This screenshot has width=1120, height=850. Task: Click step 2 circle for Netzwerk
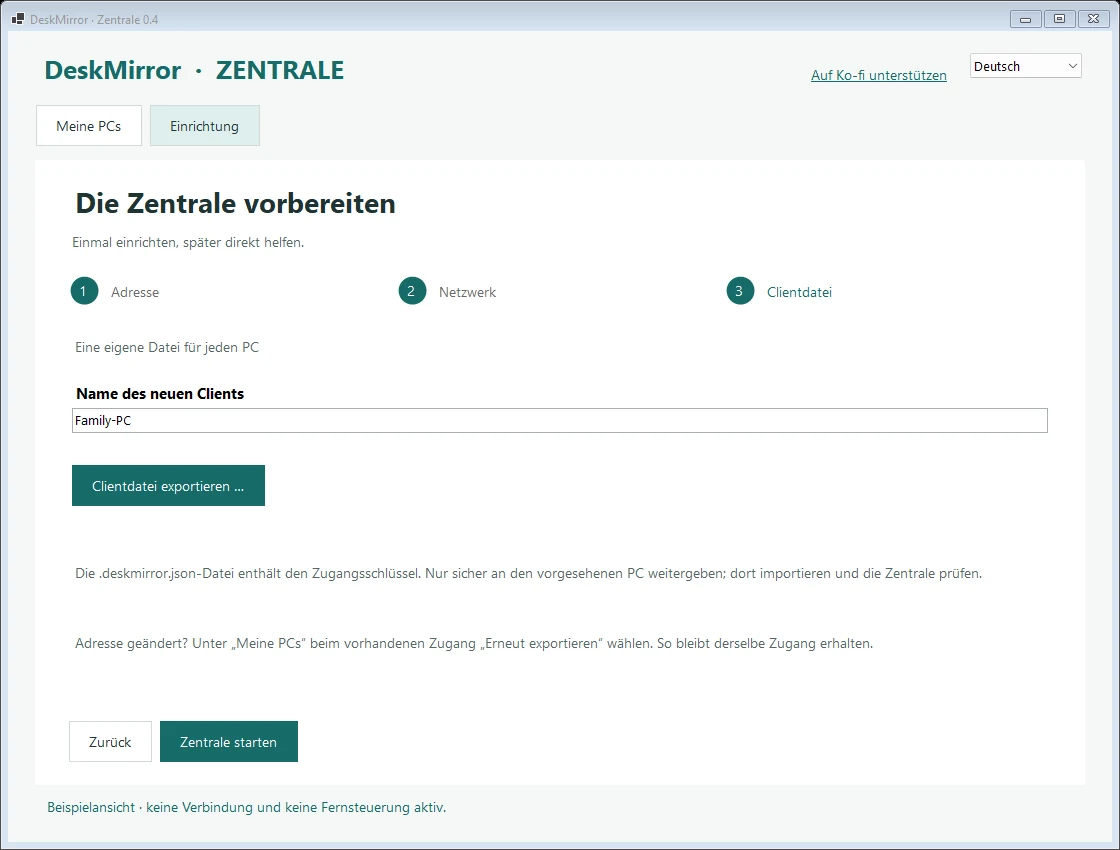(x=412, y=291)
